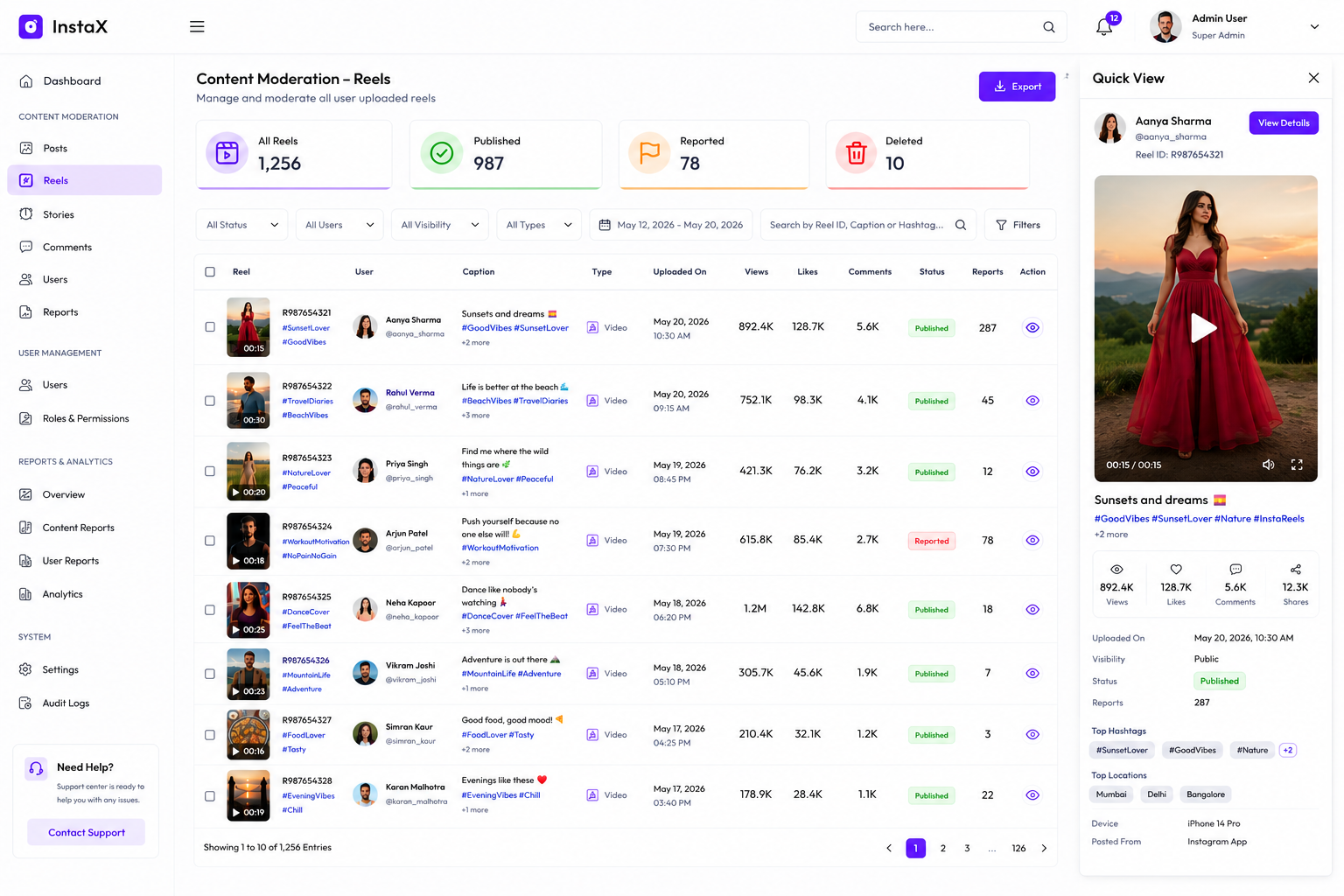Click the Likes heart icon in Quick View
This screenshot has height=896, width=1344.
pyautogui.click(x=1176, y=569)
